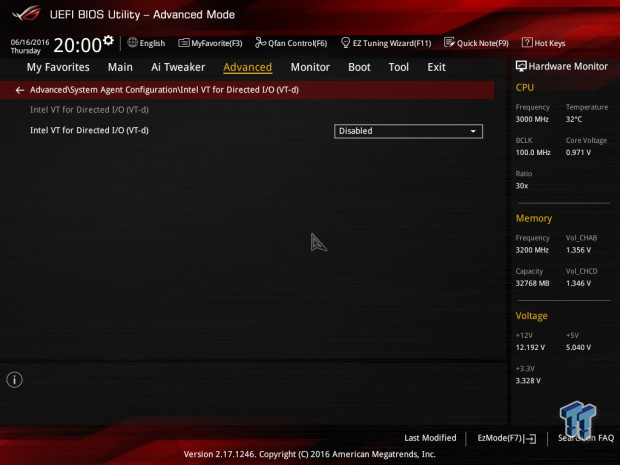Go to the Boot tab
The height and width of the screenshot is (465, 620).
tap(359, 67)
